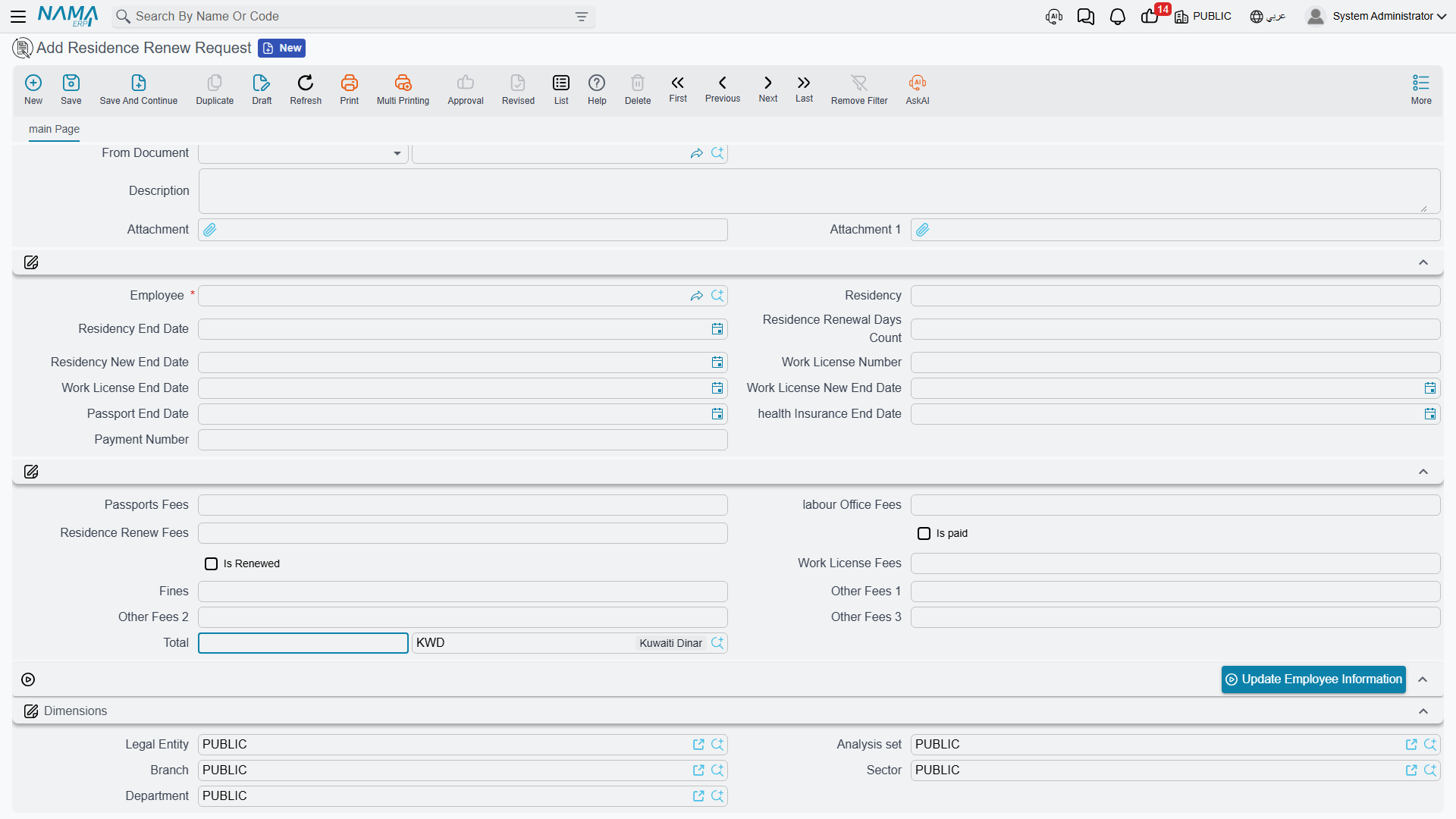This screenshot has height=819, width=1456.
Task: Open the chat messages icon
Action: (1086, 17)
